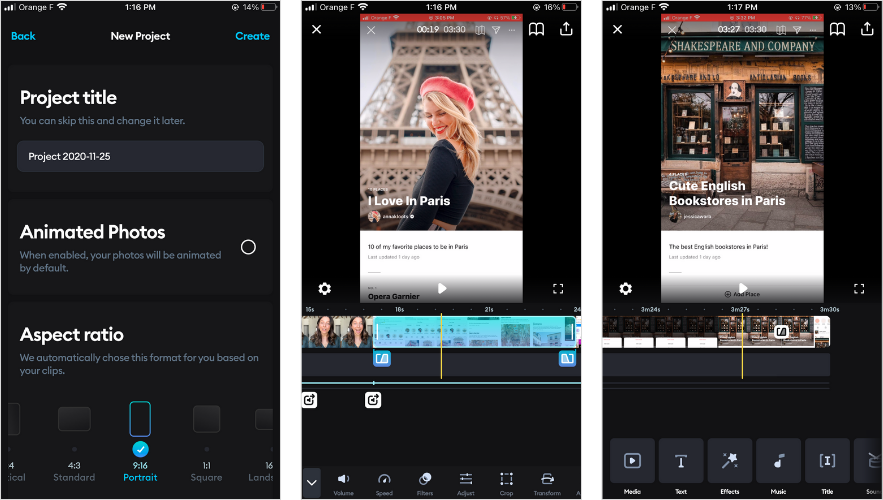
Task: Open the Music tab
Action: [x=778, y=466]
